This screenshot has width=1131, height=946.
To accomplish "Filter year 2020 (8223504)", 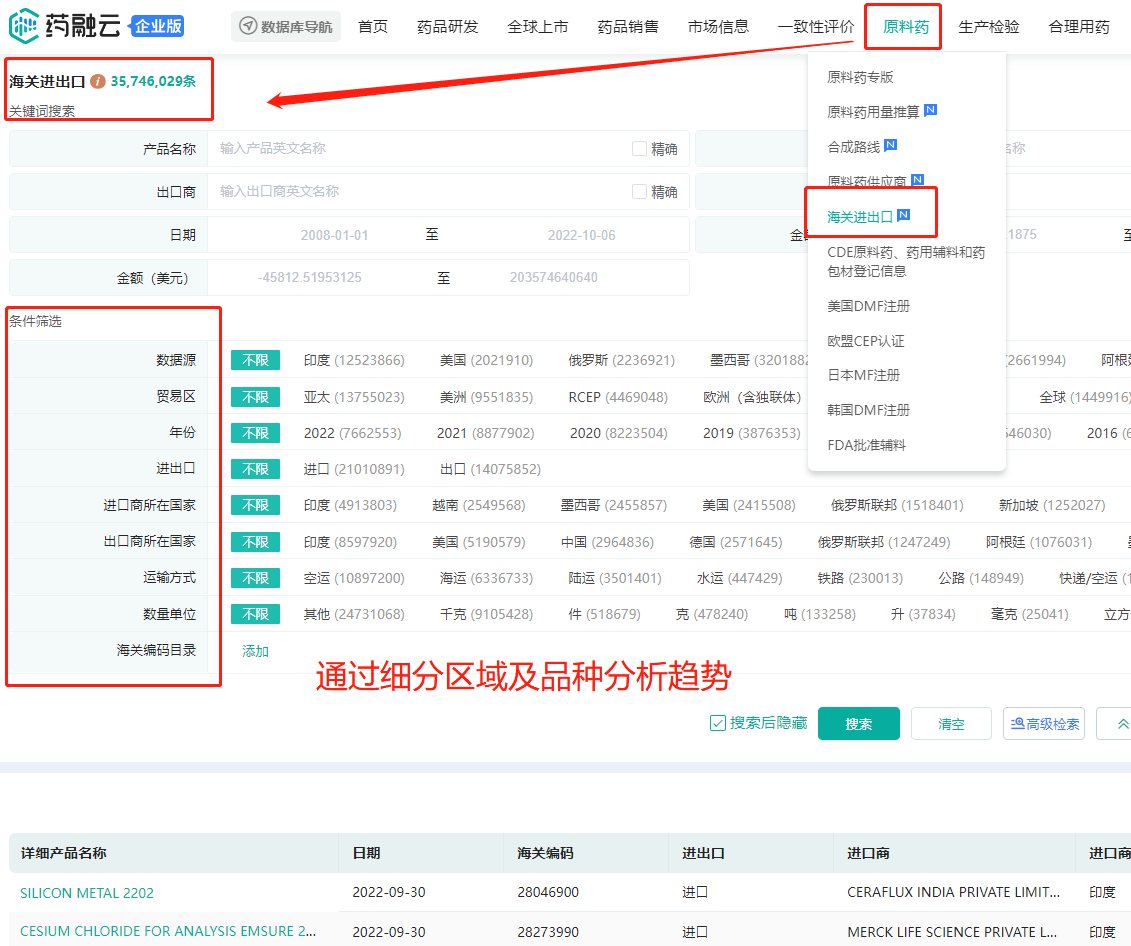I will pos(619,433).
